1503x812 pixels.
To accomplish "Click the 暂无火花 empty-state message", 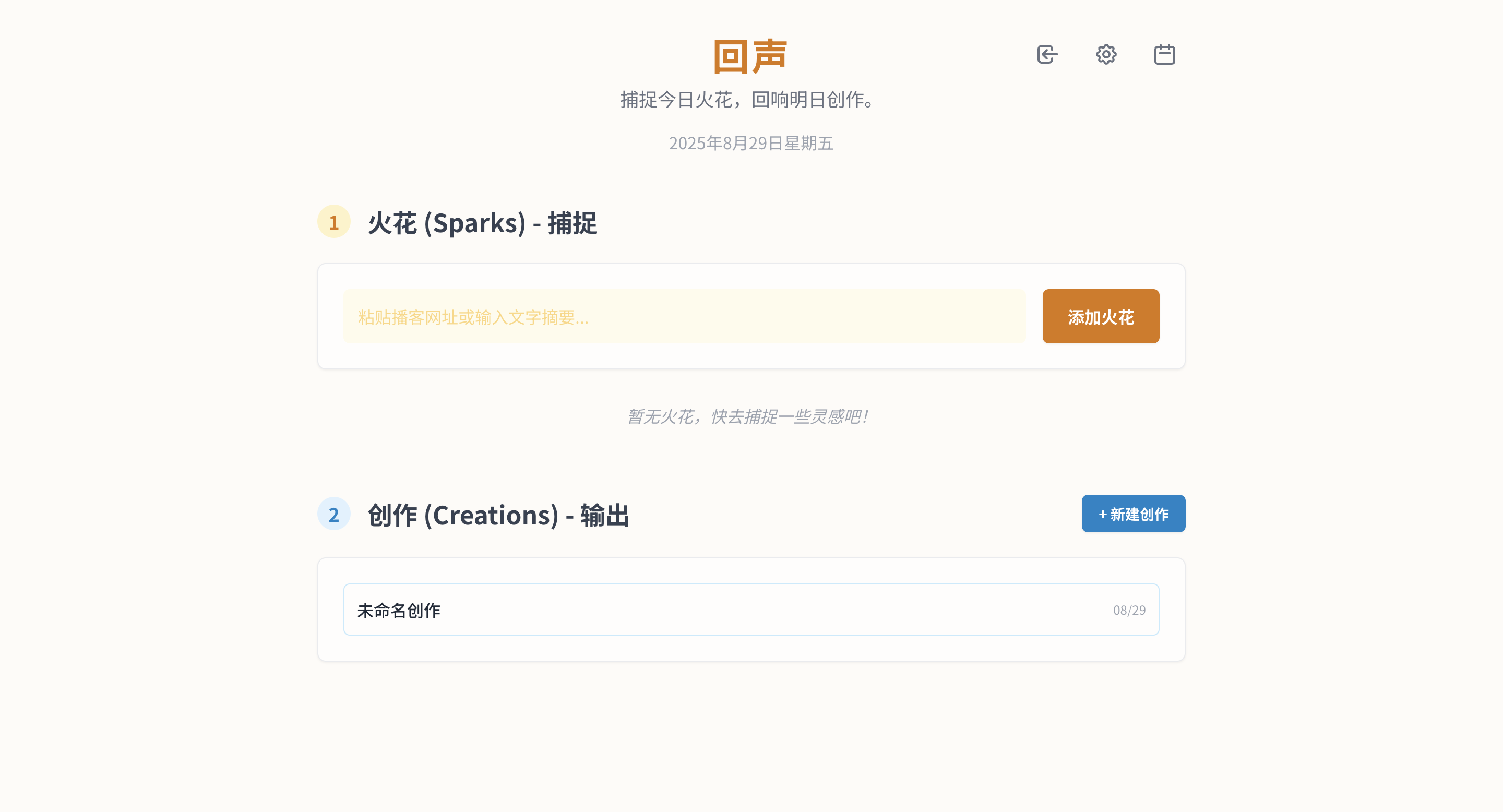I will (x=748, y=416).
